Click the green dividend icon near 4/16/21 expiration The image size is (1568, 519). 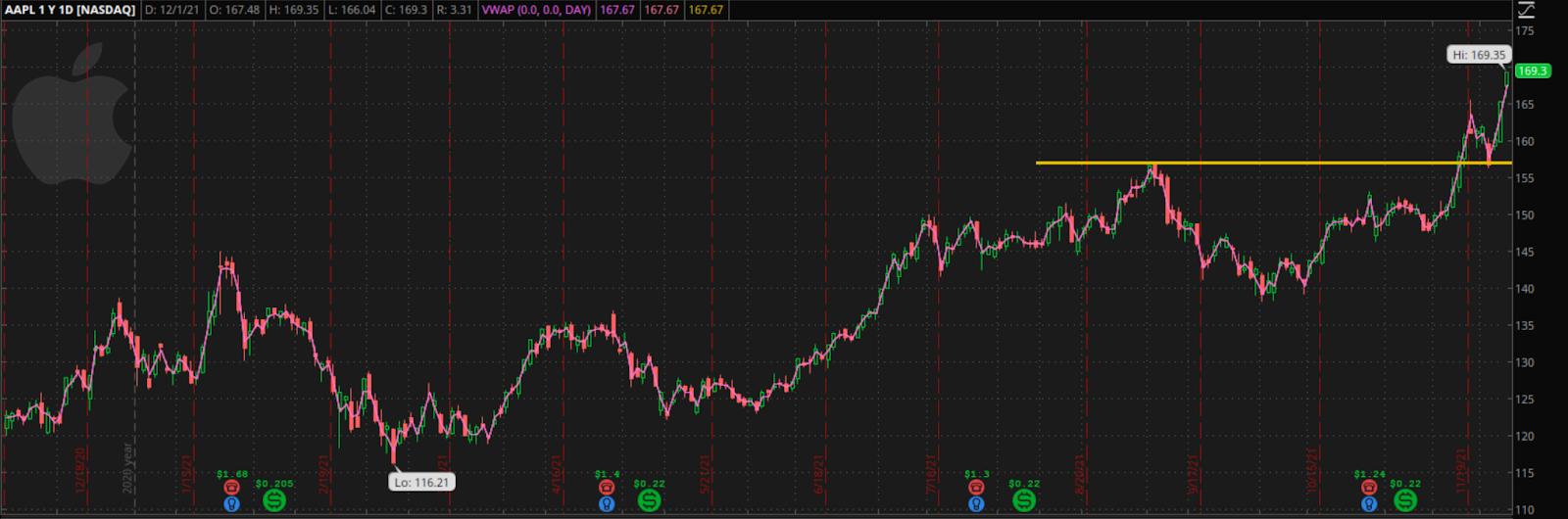click(x=649, y=500)
